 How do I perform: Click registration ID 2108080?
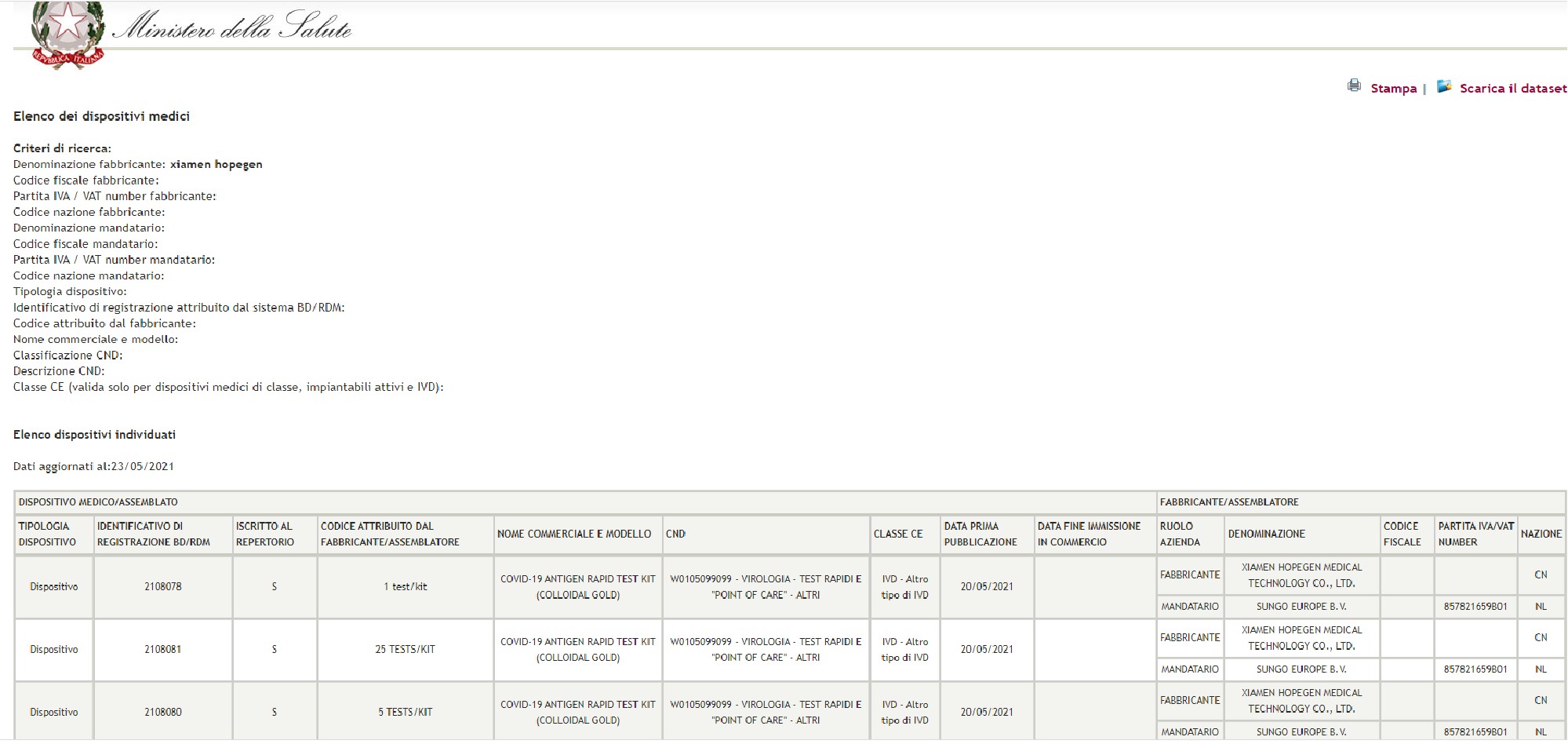(163, 713)
